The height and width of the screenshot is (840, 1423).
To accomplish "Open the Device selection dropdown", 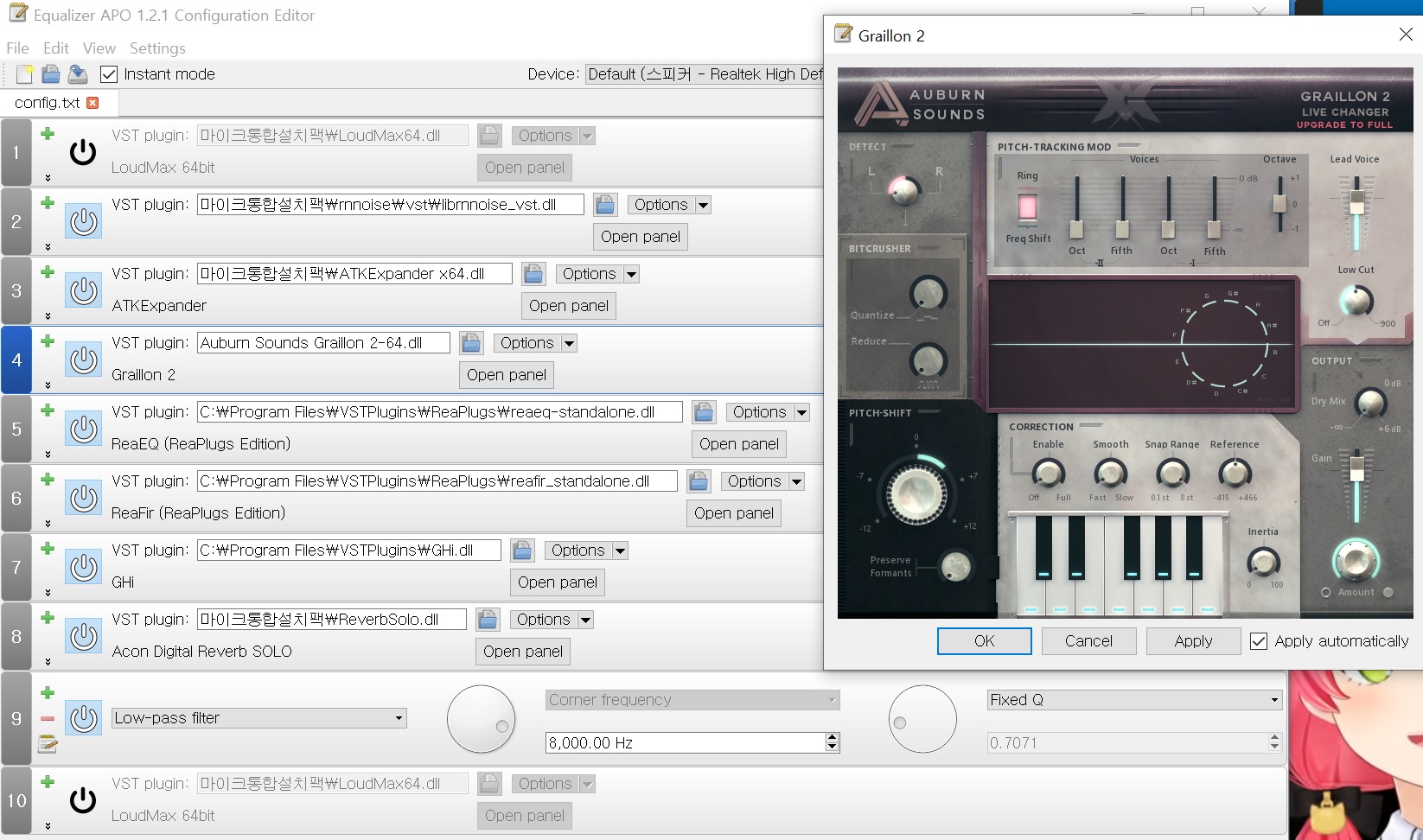I will point(705,74).
